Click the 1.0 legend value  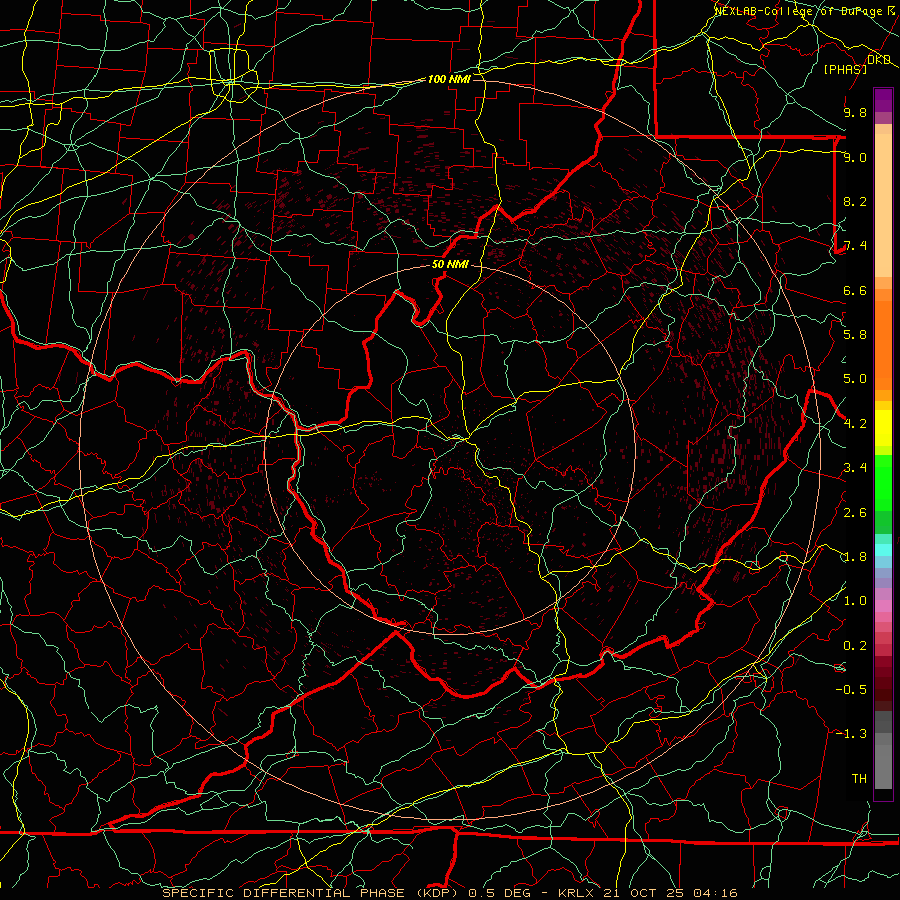pyautogui.click(x=855, y=601)
